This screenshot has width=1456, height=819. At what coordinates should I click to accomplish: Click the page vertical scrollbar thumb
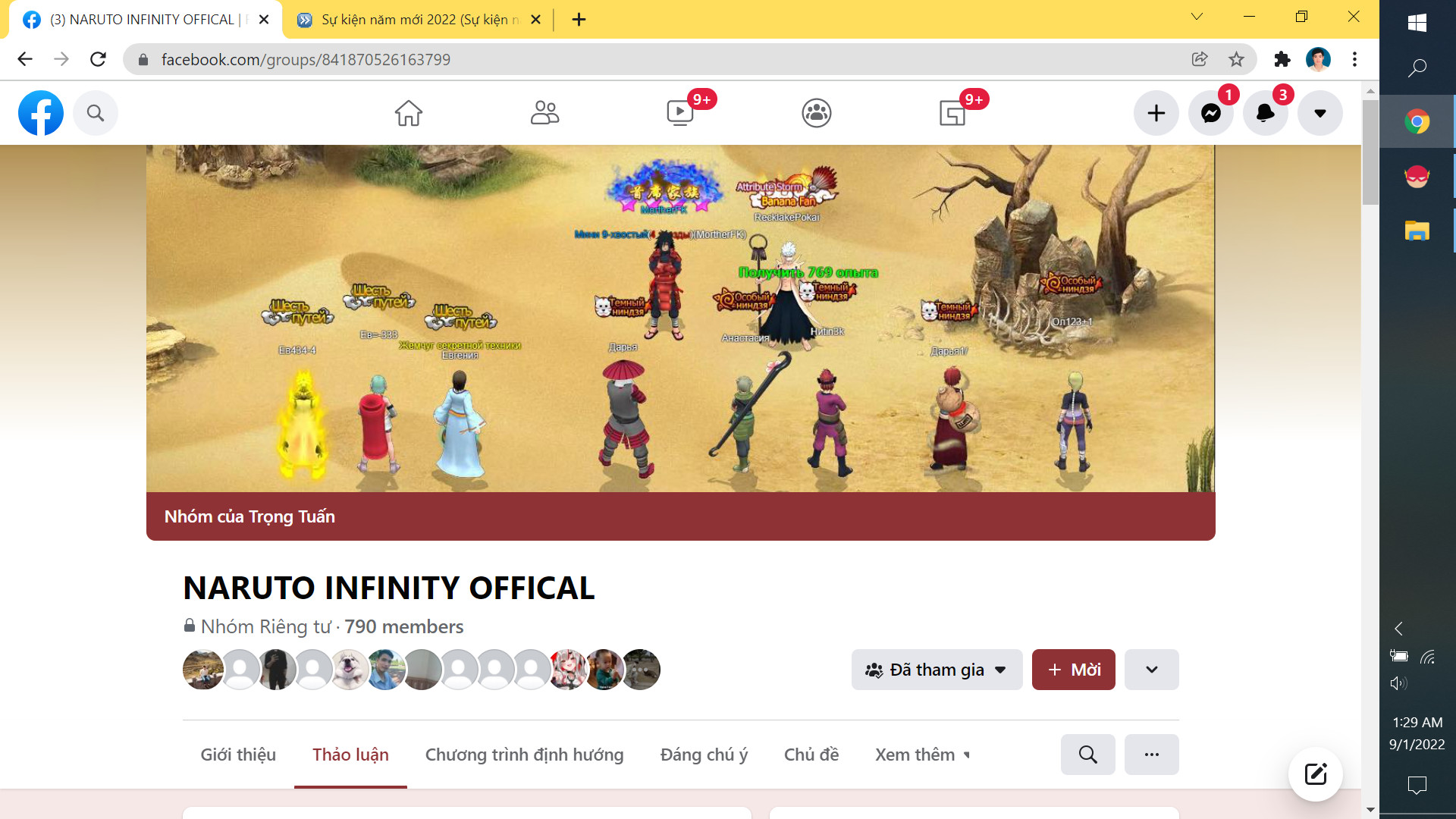[1370, 152]
